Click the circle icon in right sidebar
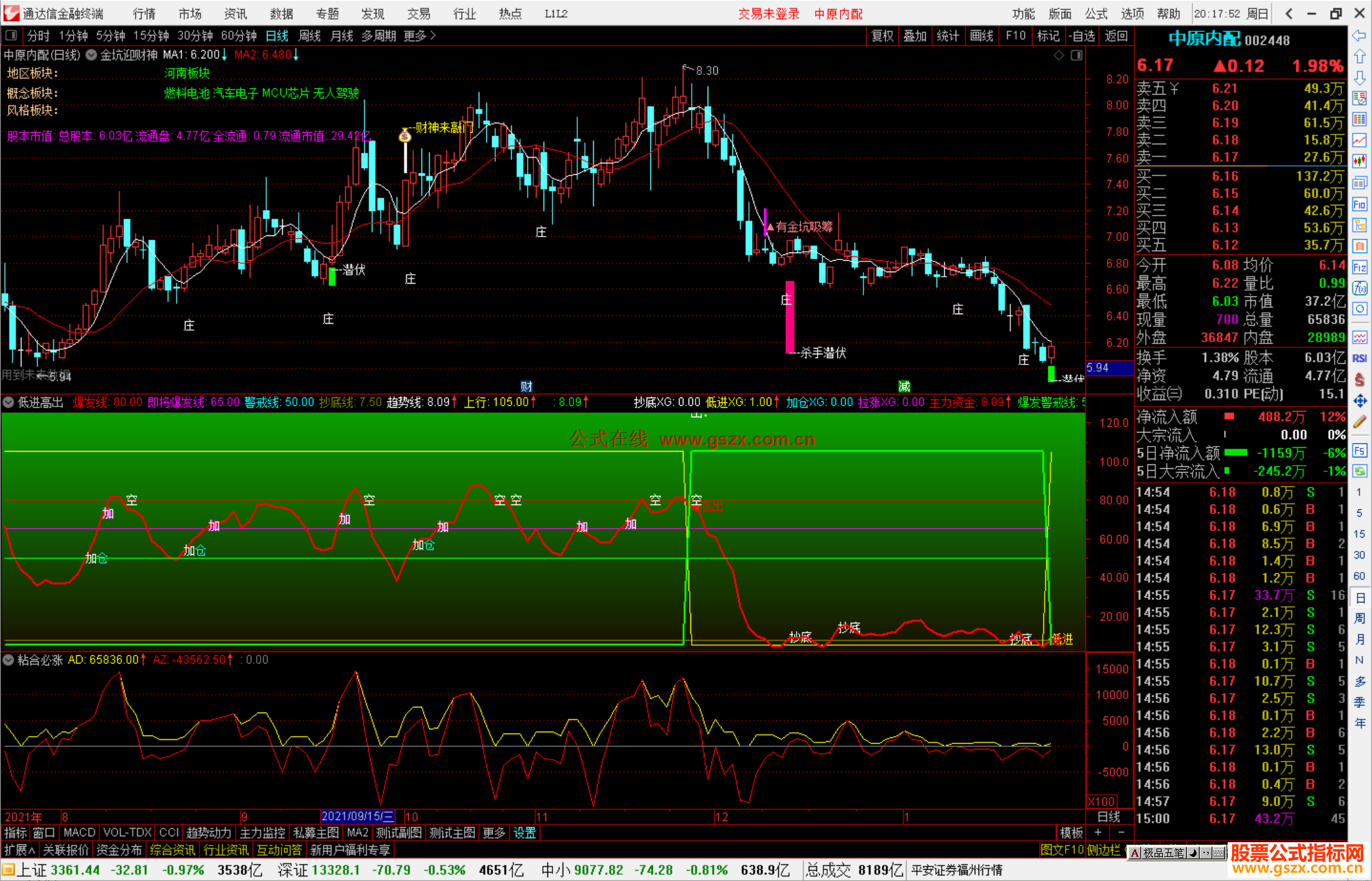This screenshot has width=1372, height=881. click(1359, 309)
